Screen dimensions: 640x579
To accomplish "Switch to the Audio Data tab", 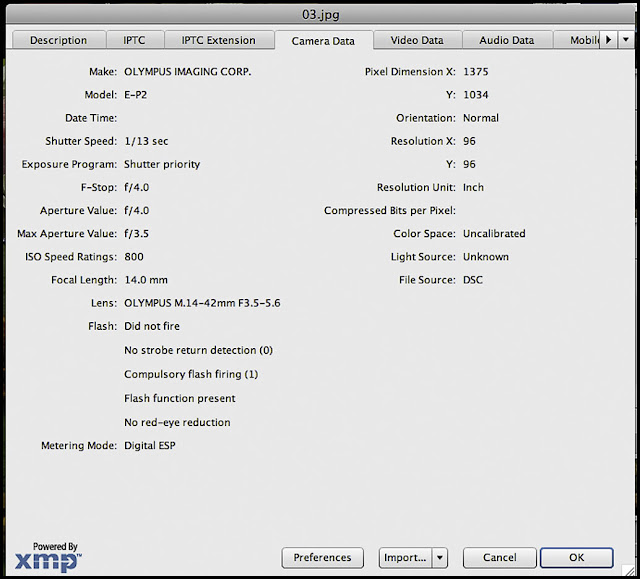I will (507, 40).
